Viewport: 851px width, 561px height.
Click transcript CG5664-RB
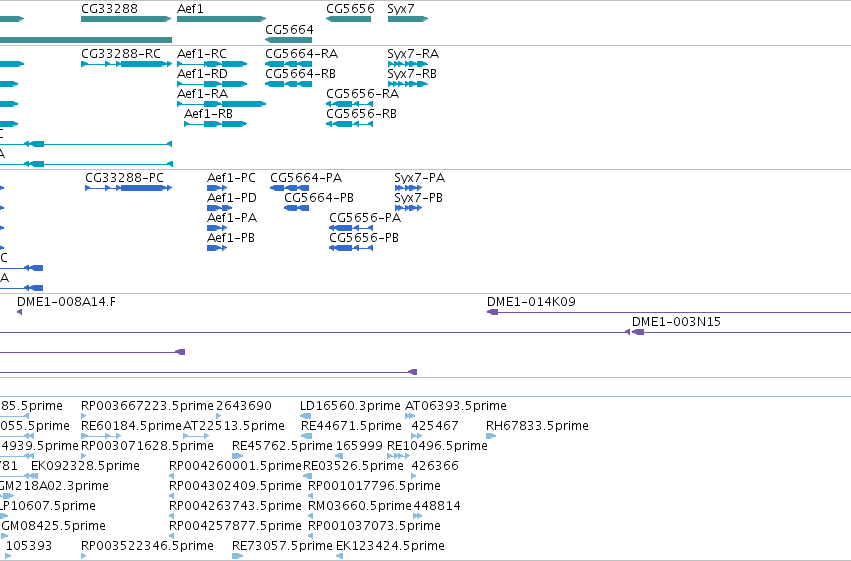(x=289, y=84)
